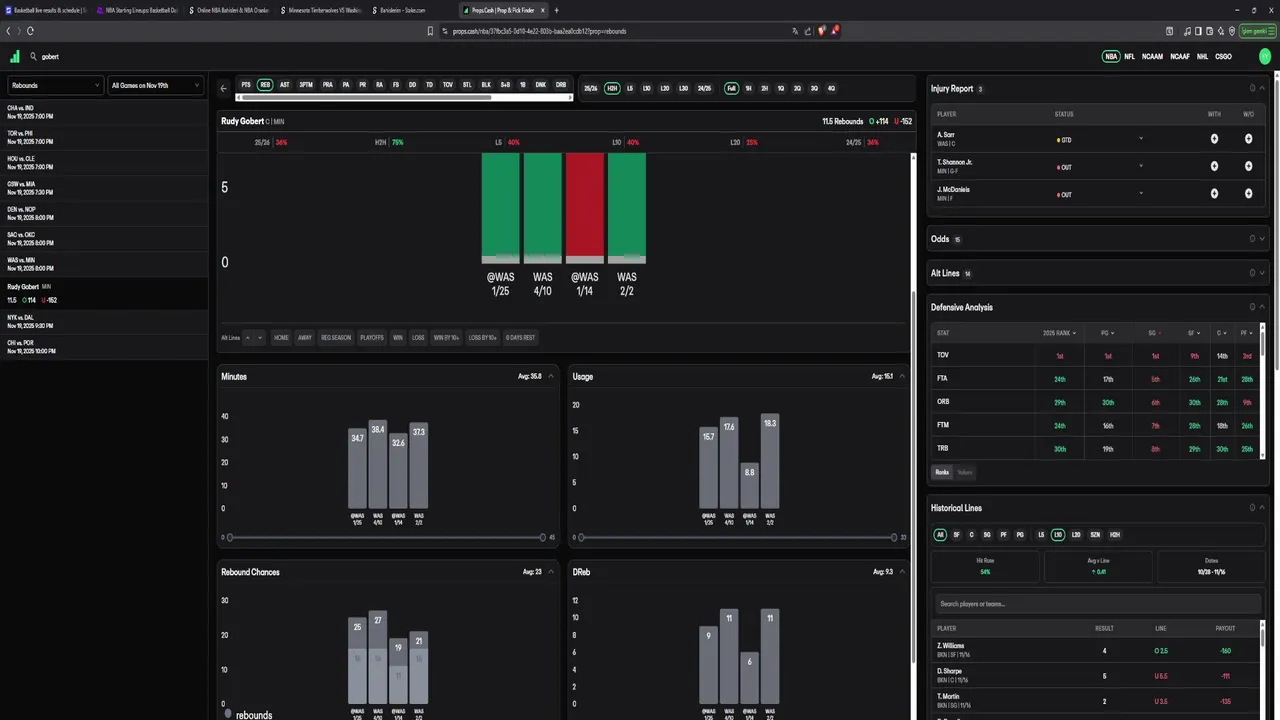Toggle WITH for T. Shannon Jr.
Screen dimensions: 1280x720
coord(1214,166)
